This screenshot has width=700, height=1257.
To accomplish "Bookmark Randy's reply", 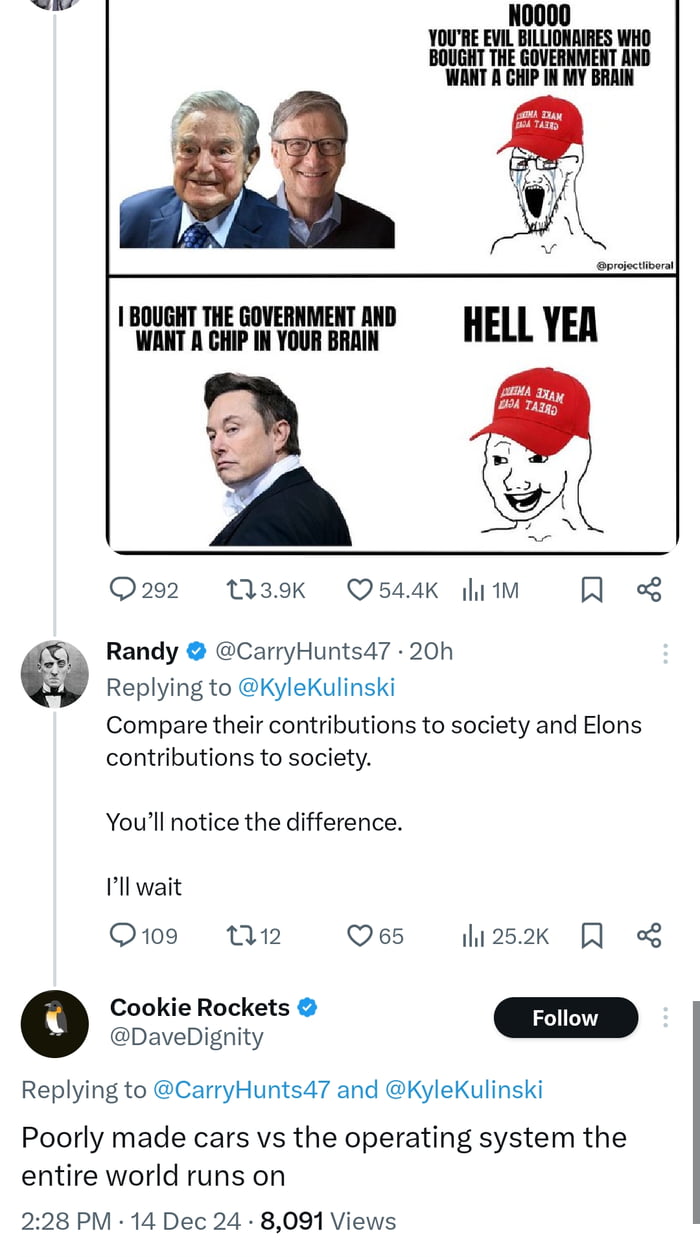I will pos(592,936).
